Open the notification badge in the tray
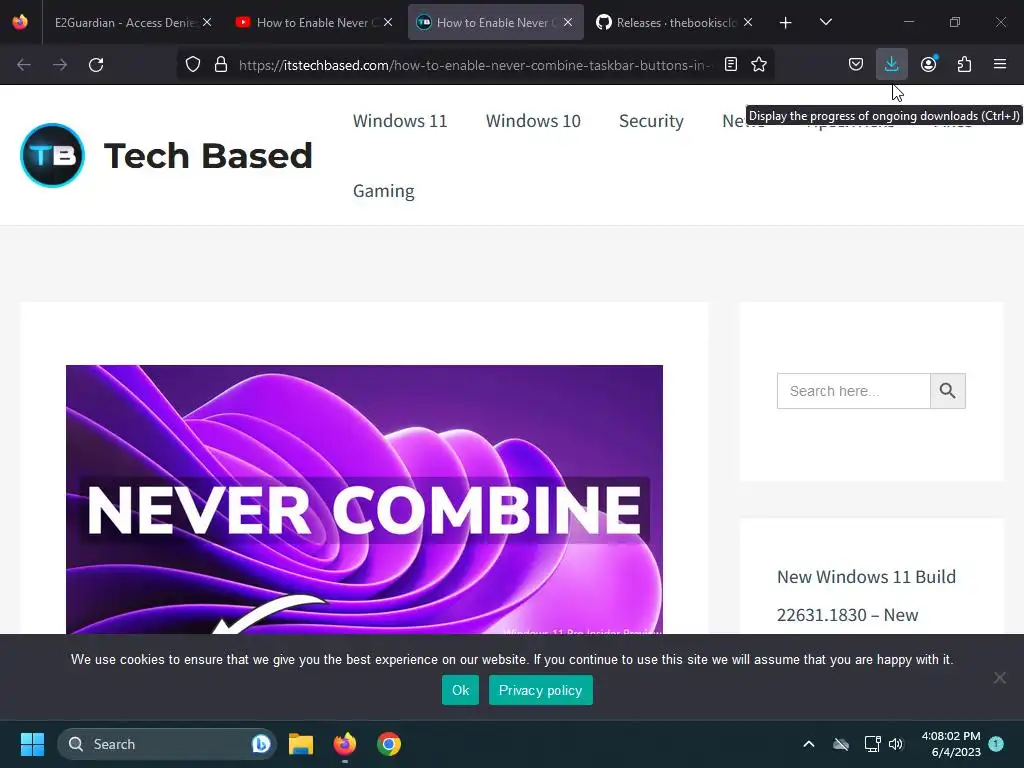1024x768 pixels. click(x=996, y=744)
